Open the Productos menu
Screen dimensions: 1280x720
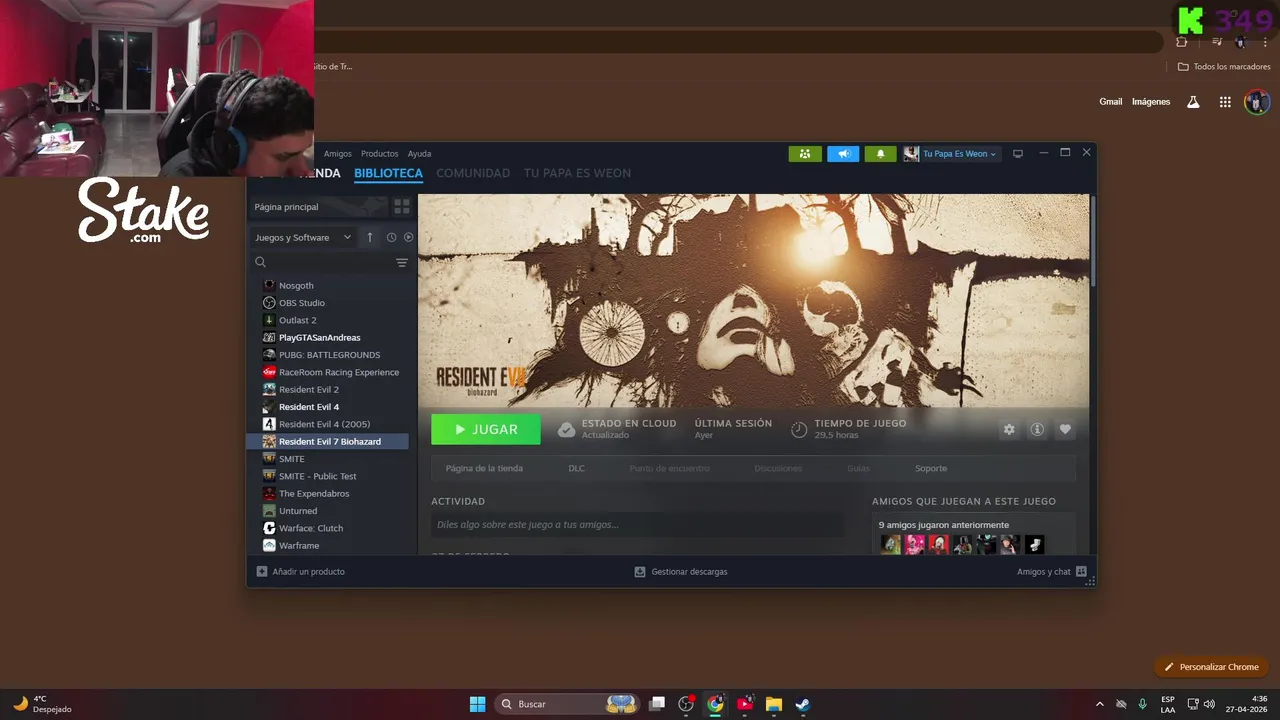coord(380,154)
